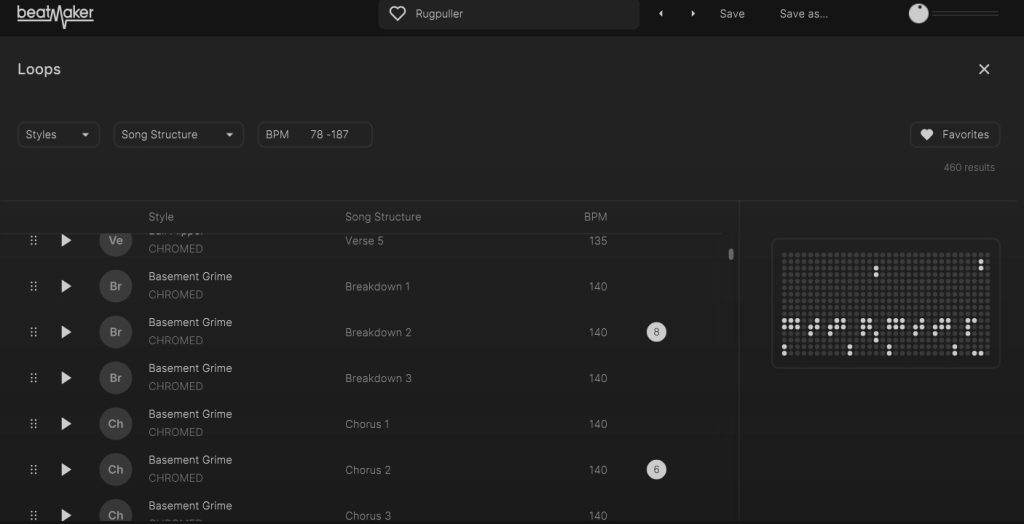The width and height of the screenshot is (1024, 524).
Task: Open the Rugpuller preset selector
Action: (508, 14)
